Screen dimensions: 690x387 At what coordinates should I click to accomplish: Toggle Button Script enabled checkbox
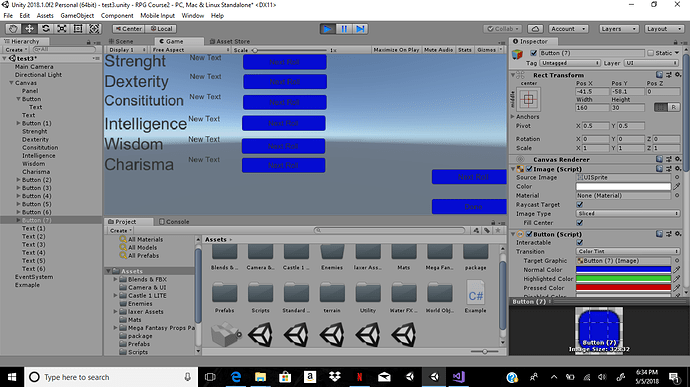pos(529,234)
